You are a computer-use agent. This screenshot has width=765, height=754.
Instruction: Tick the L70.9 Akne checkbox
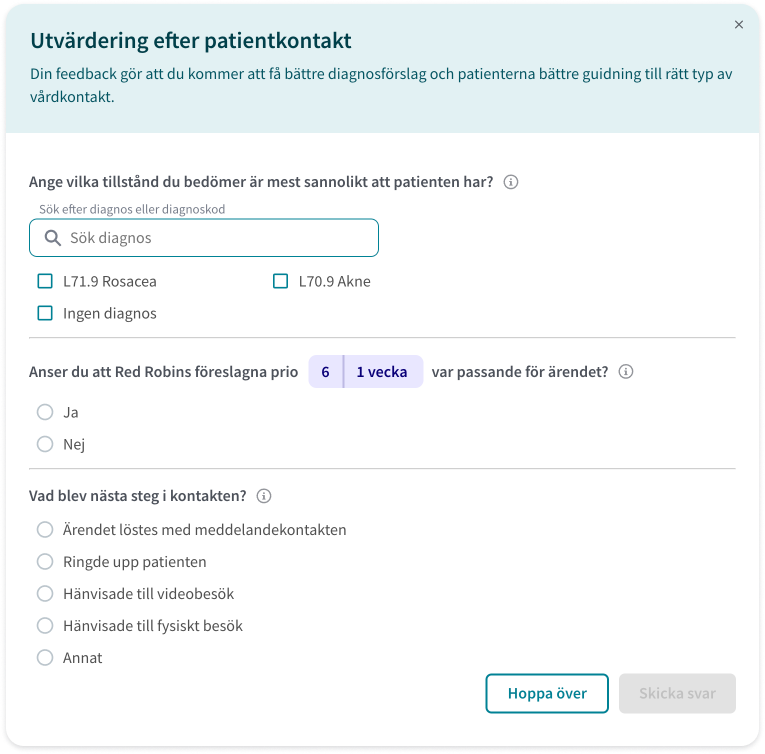pos(281,281)
